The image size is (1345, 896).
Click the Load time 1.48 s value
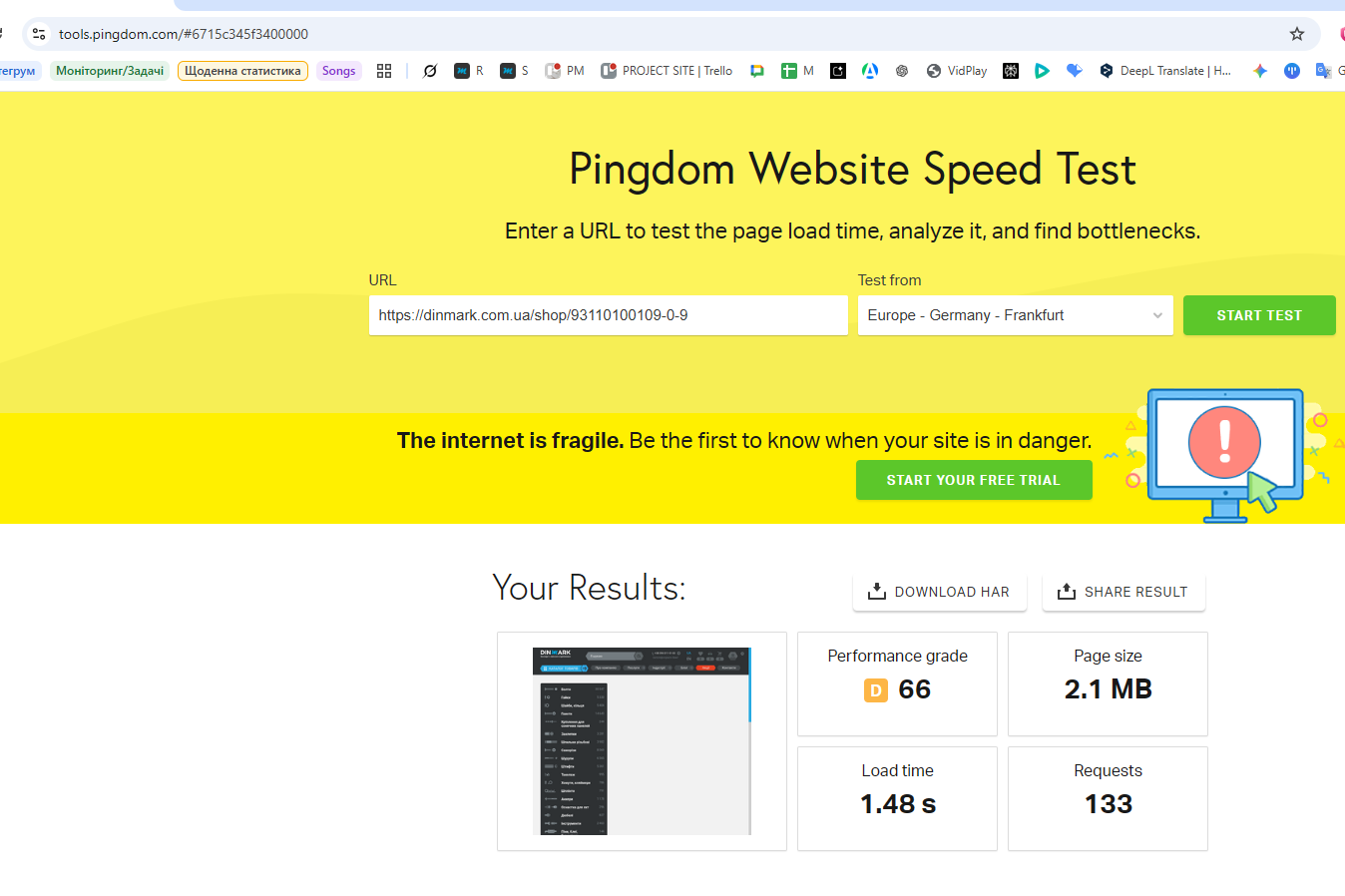tap(898, 804)
